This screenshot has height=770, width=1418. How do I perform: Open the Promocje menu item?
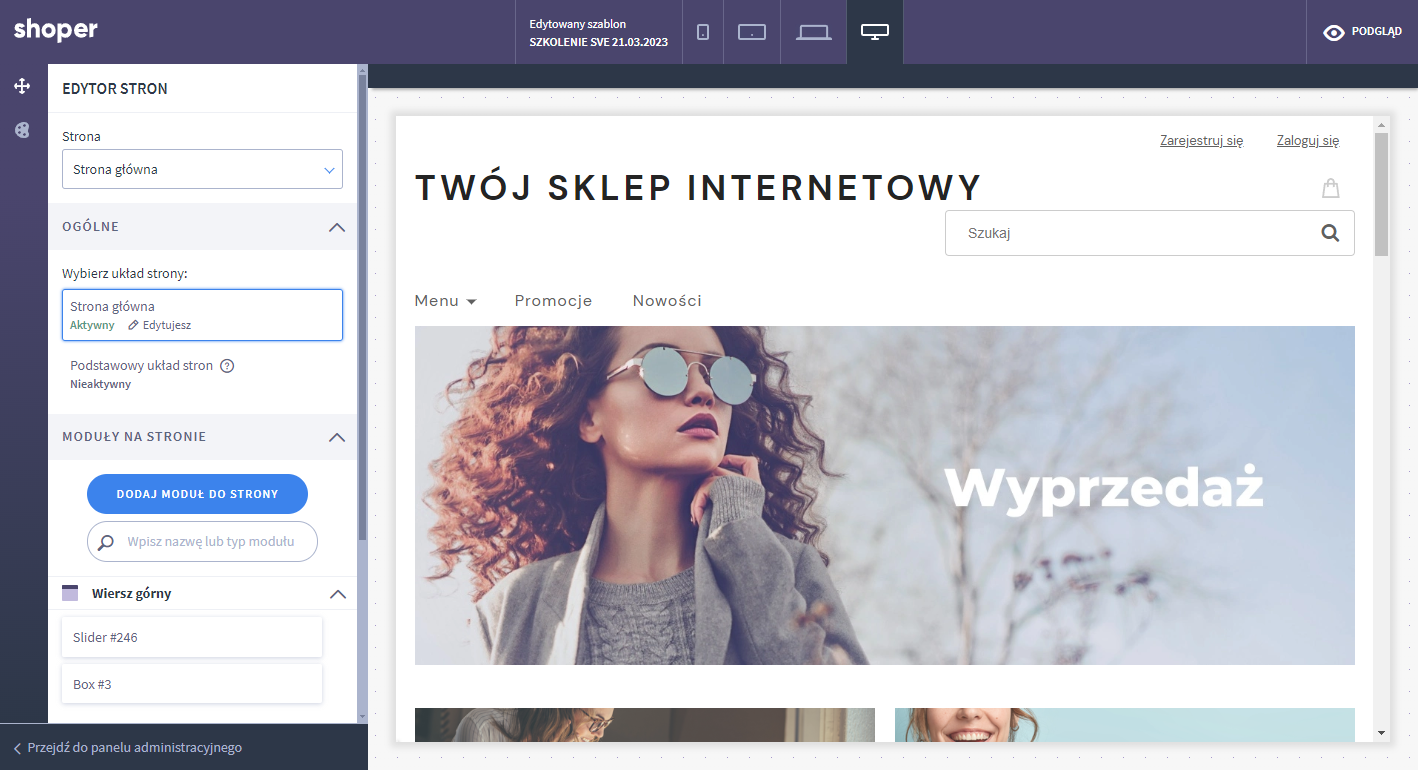click(553, 301)
